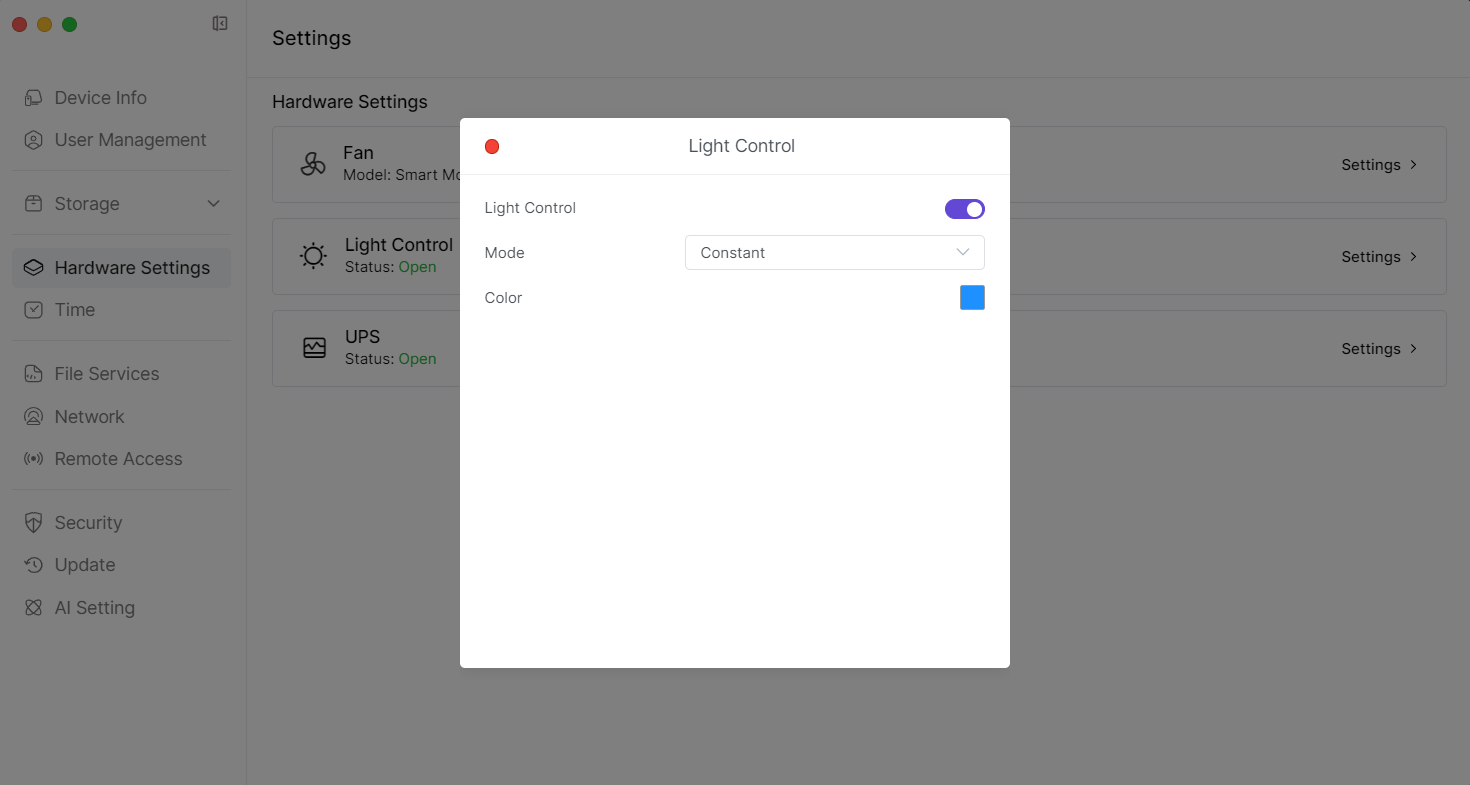The height and width of the screenshot is (785, 1470).
Task: Open Fan settings via Settings arrow
Action: [1379, 165]
